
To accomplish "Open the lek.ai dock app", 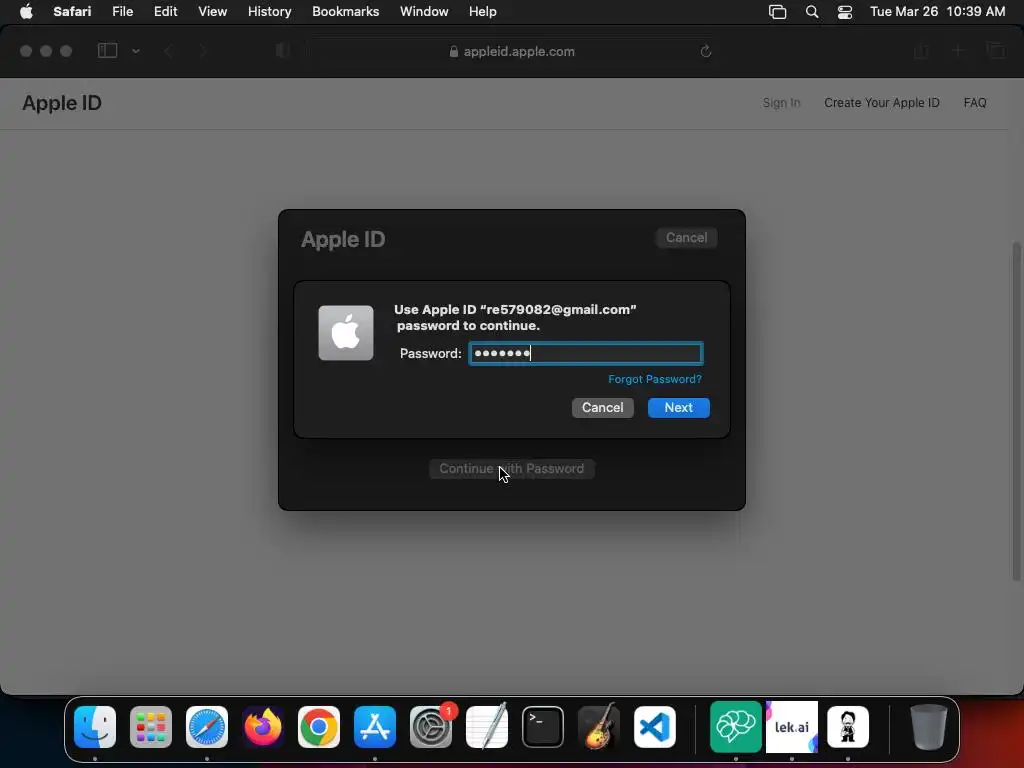I will click(792, 727).
